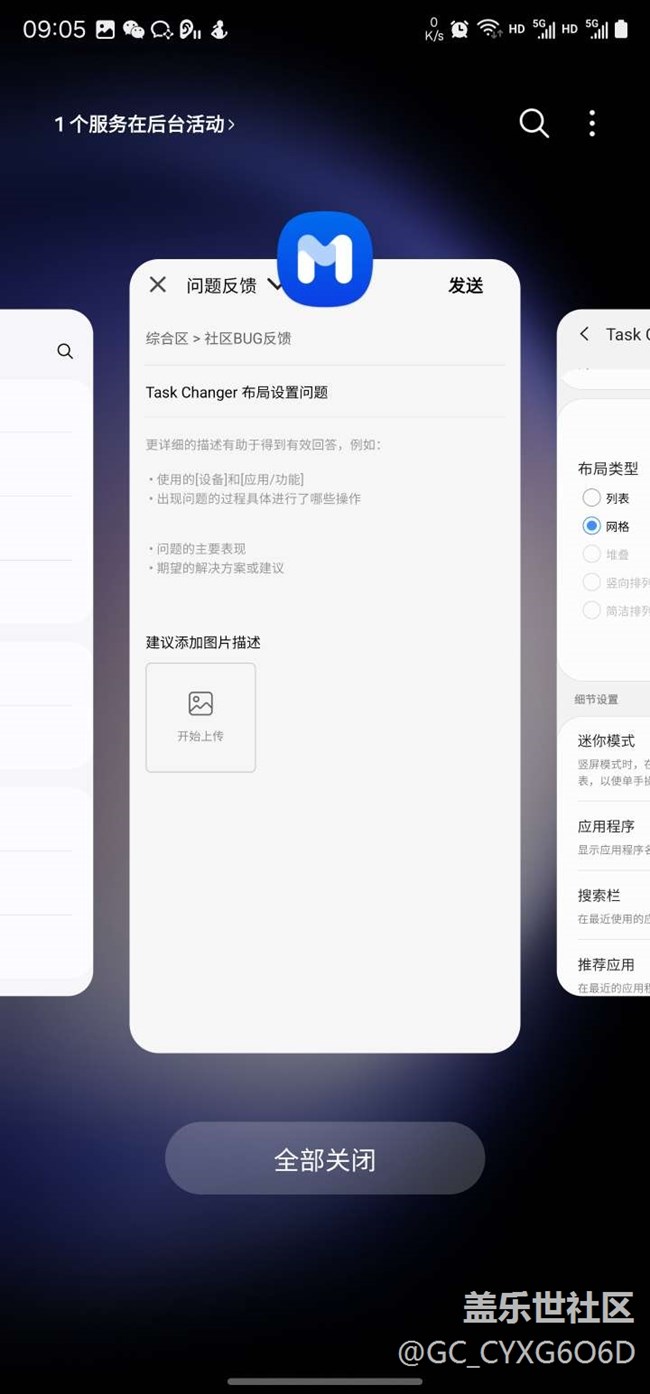This screenshot has width=650, height=1394.
Task: Tap the Samsung Members app icon
Action: coord(325,259)
